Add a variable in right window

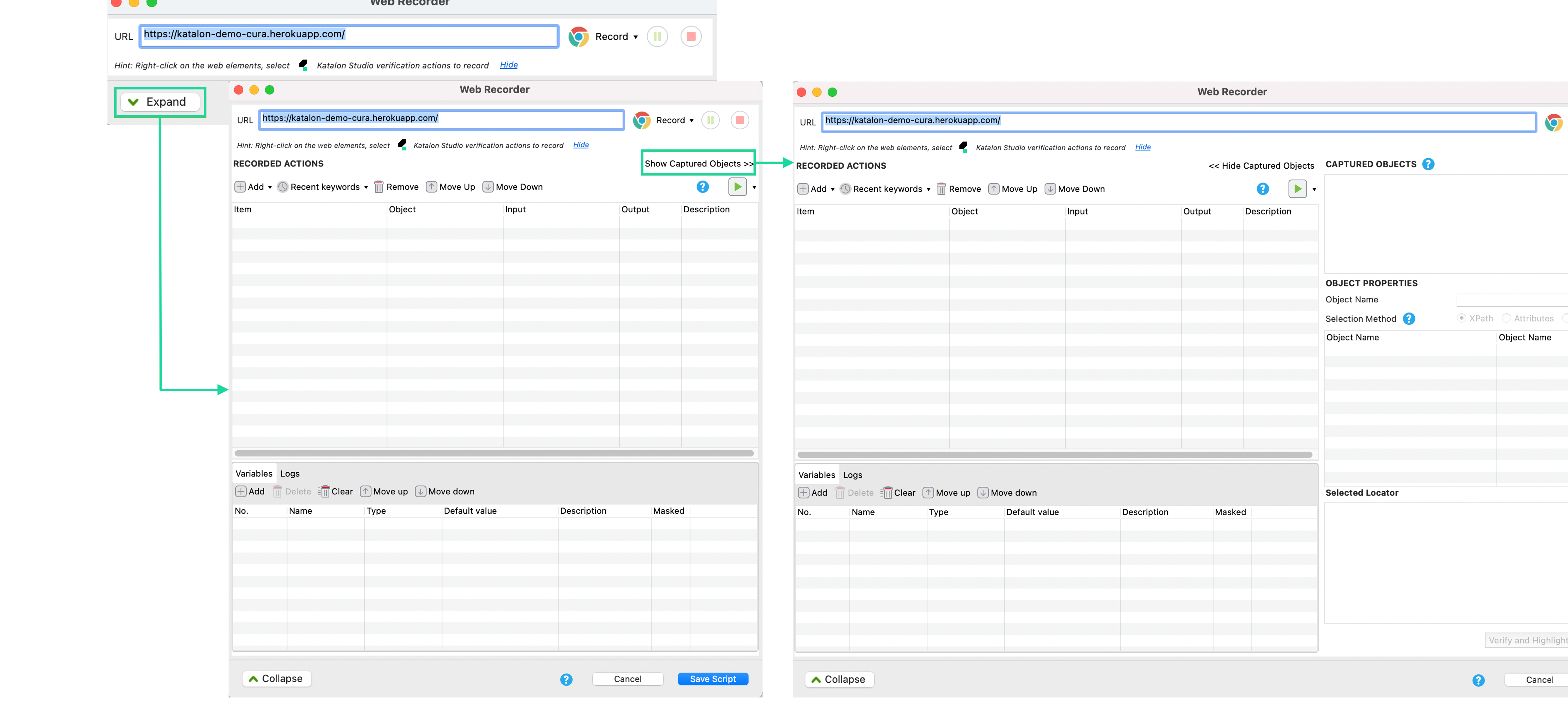pyautogui.click(x=813, y=492)
